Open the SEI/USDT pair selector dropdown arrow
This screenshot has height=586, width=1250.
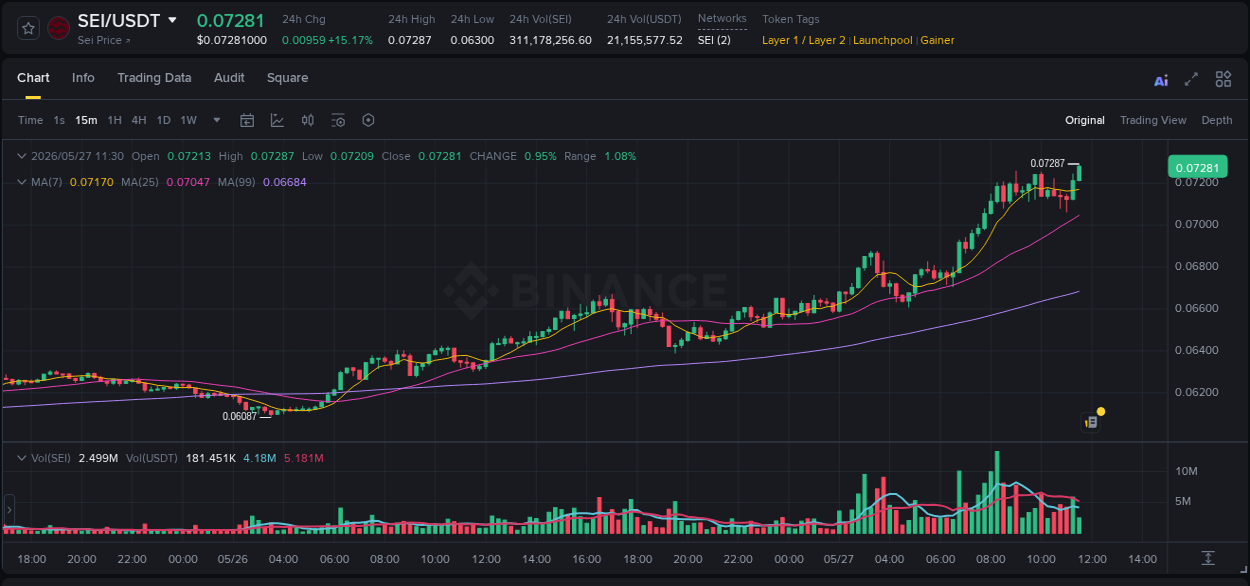pyautogui.click(x=172, y=20)
